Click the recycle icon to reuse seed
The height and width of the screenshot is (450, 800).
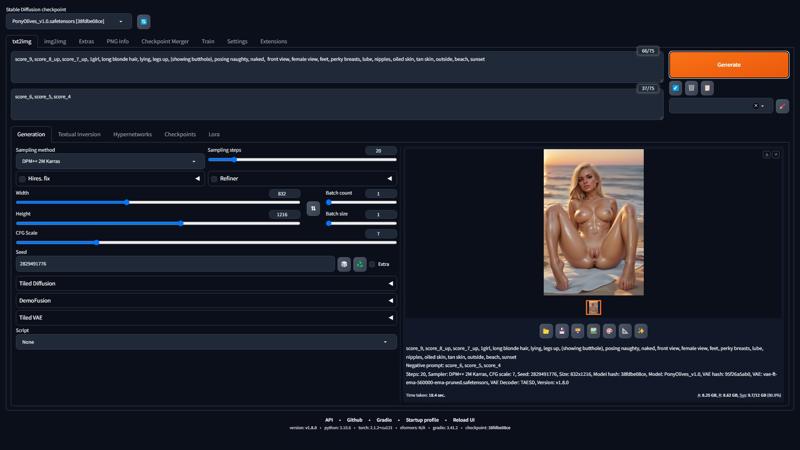tap(360, 264)
